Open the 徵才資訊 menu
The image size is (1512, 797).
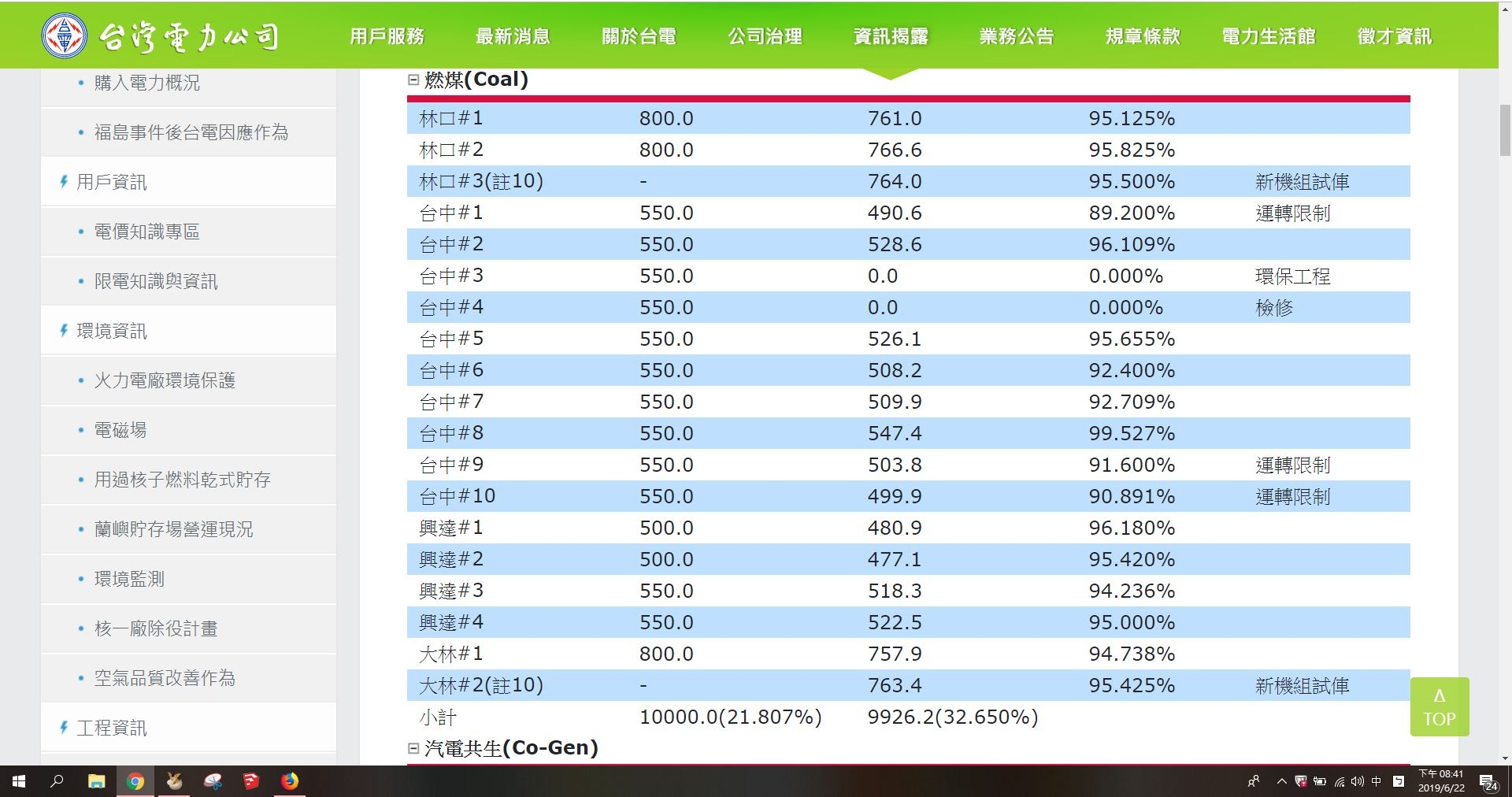1395,36
